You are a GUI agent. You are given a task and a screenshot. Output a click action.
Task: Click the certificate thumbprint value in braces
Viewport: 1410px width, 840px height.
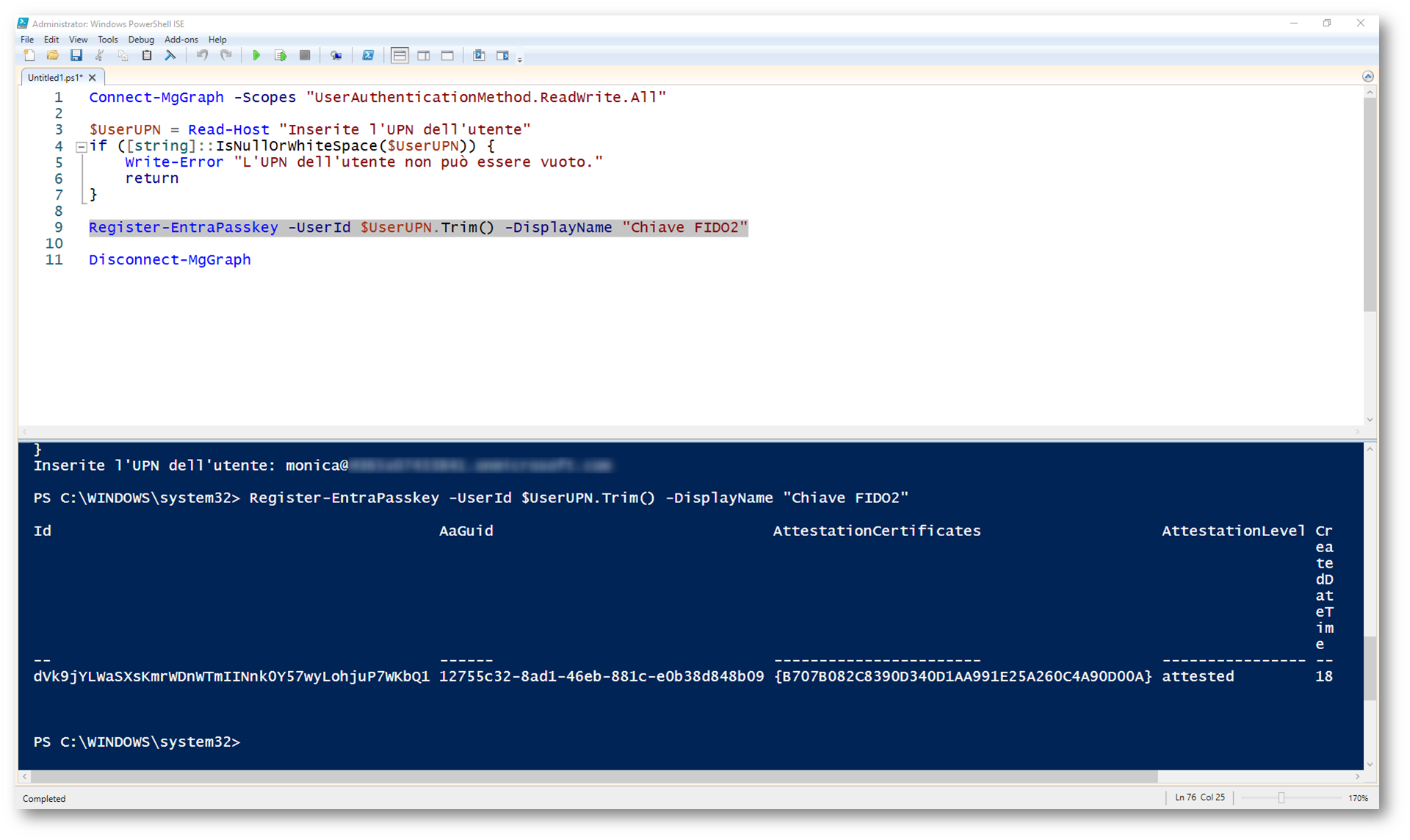(963, 676)
